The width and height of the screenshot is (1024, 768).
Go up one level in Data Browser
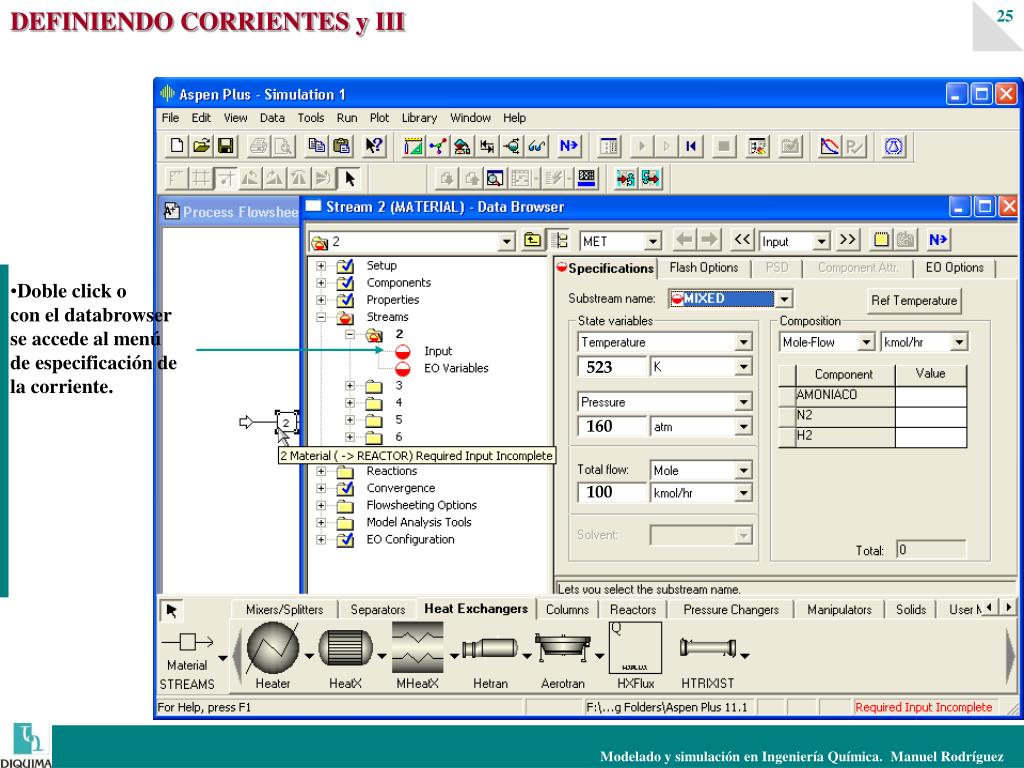533,240
